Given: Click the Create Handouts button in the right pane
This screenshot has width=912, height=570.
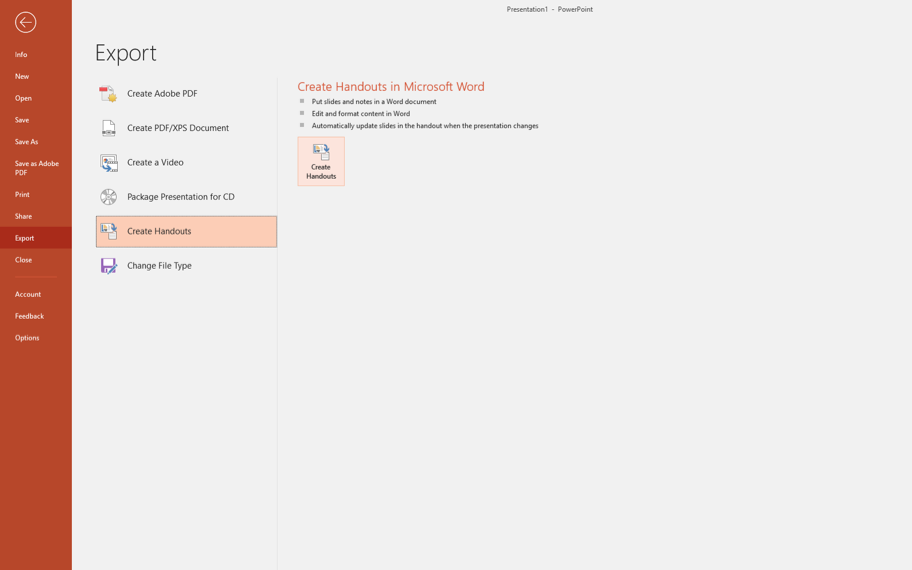Looking at the screenshot, I should click(x=321, y=161).
